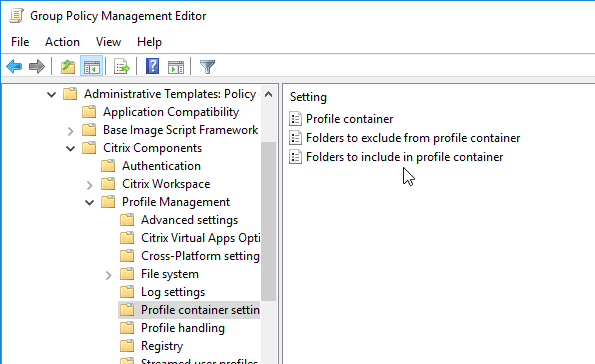This screenshot has width=595, height=364.
Task: Toggle Show/Hide Console Tree toolbar icon
Action: (x=91, y=67)
